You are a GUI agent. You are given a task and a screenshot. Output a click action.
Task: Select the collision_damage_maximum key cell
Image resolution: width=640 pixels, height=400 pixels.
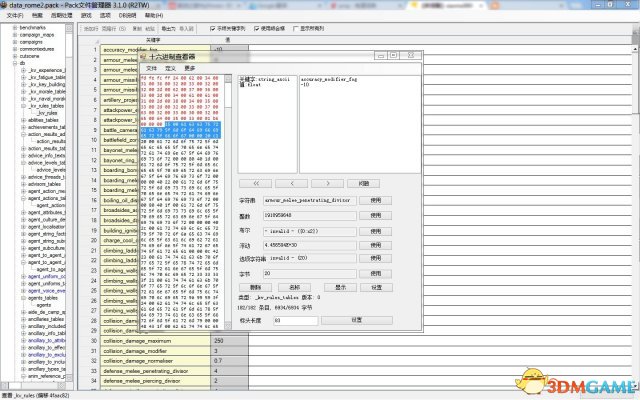pos(153,341)
